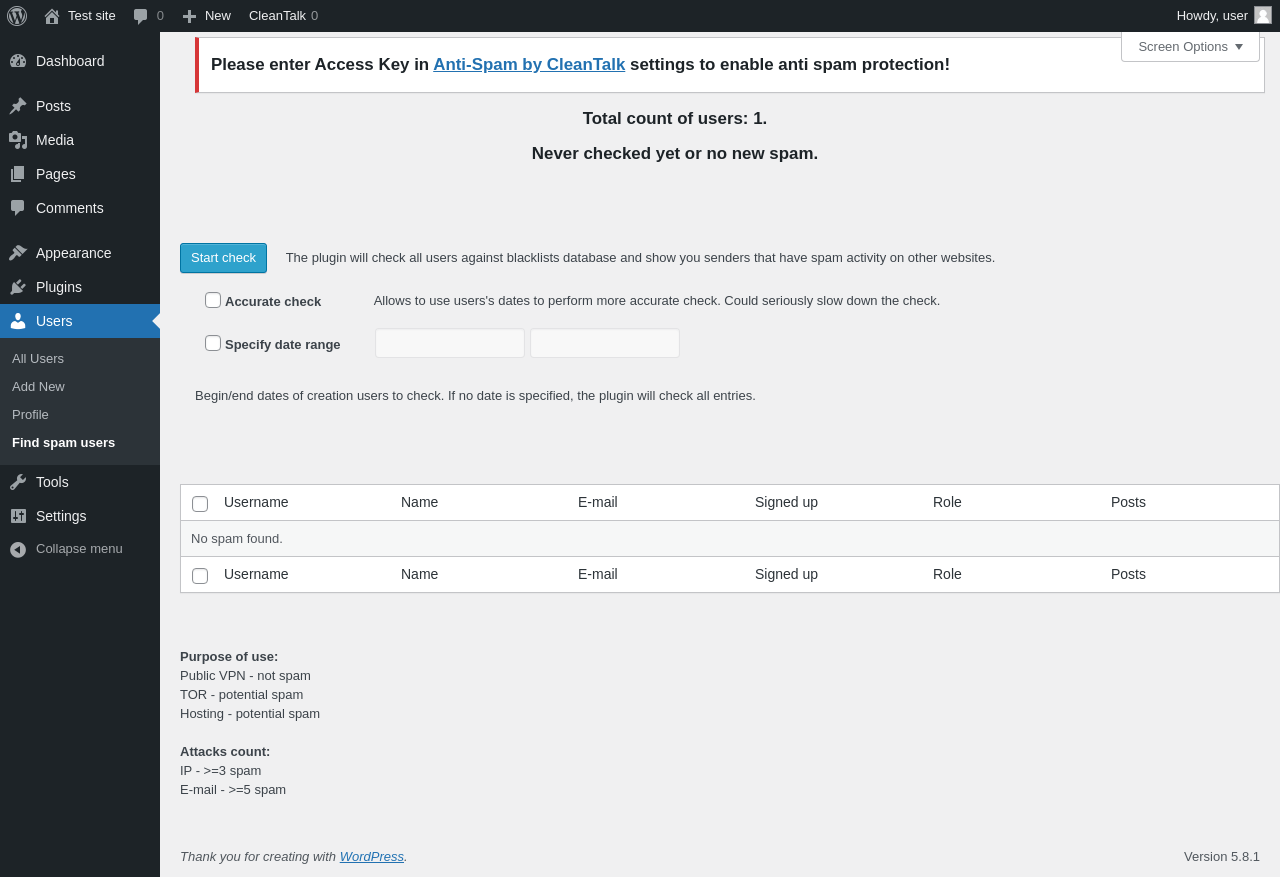Click the comment bubble icon in admin bar

click(x=141, y=16)
